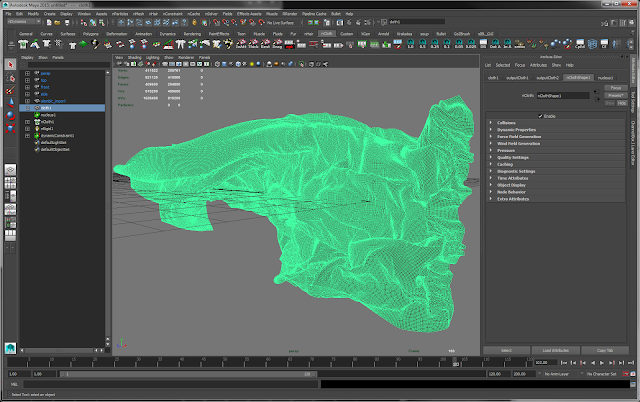Click the new scene icon
The image size is (640, 402).
tap(49, 22)
